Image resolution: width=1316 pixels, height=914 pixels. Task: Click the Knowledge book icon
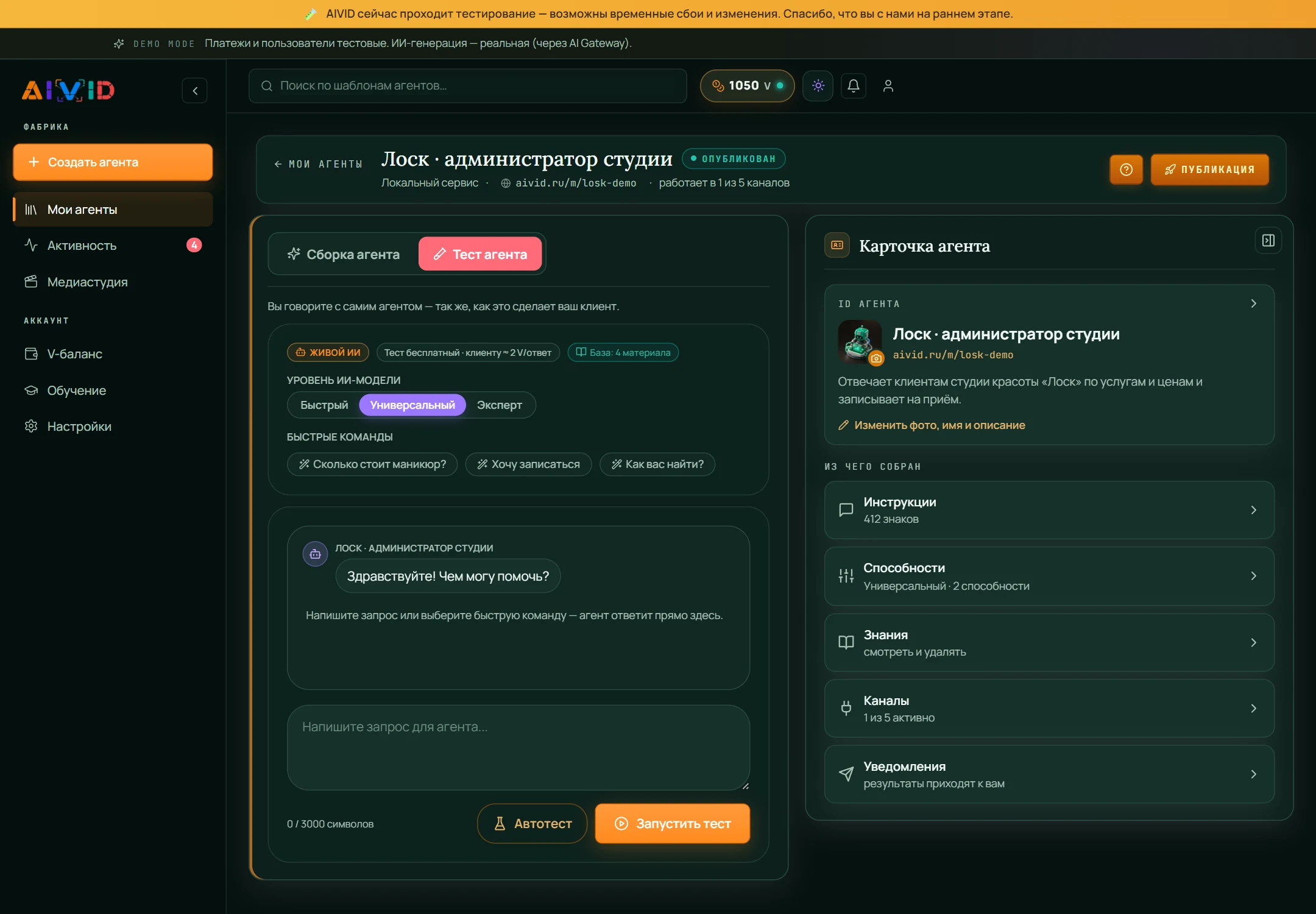coord(846,642)
